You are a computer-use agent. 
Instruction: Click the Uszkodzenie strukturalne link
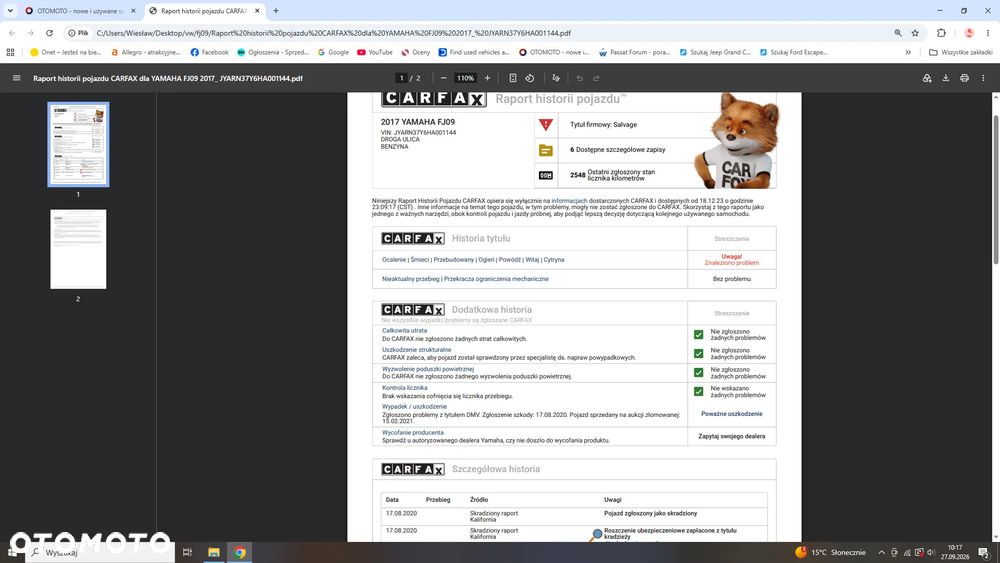pyautogui.click(x=416, y=349)
